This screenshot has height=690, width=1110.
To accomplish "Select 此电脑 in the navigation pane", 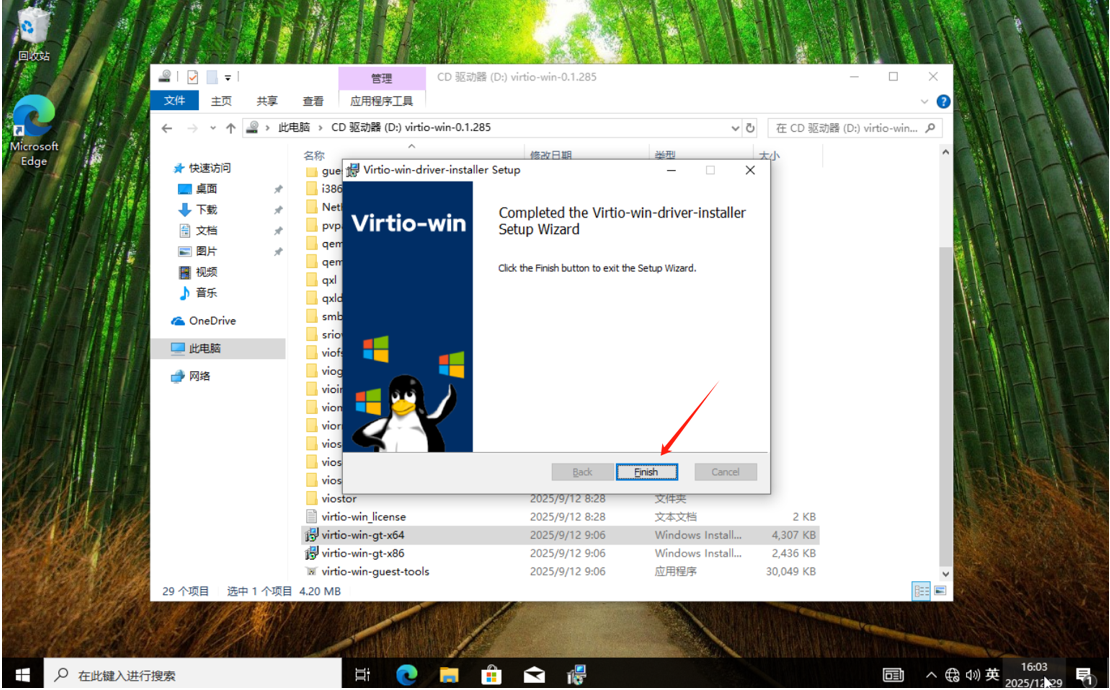I will [x=204, y=349].
